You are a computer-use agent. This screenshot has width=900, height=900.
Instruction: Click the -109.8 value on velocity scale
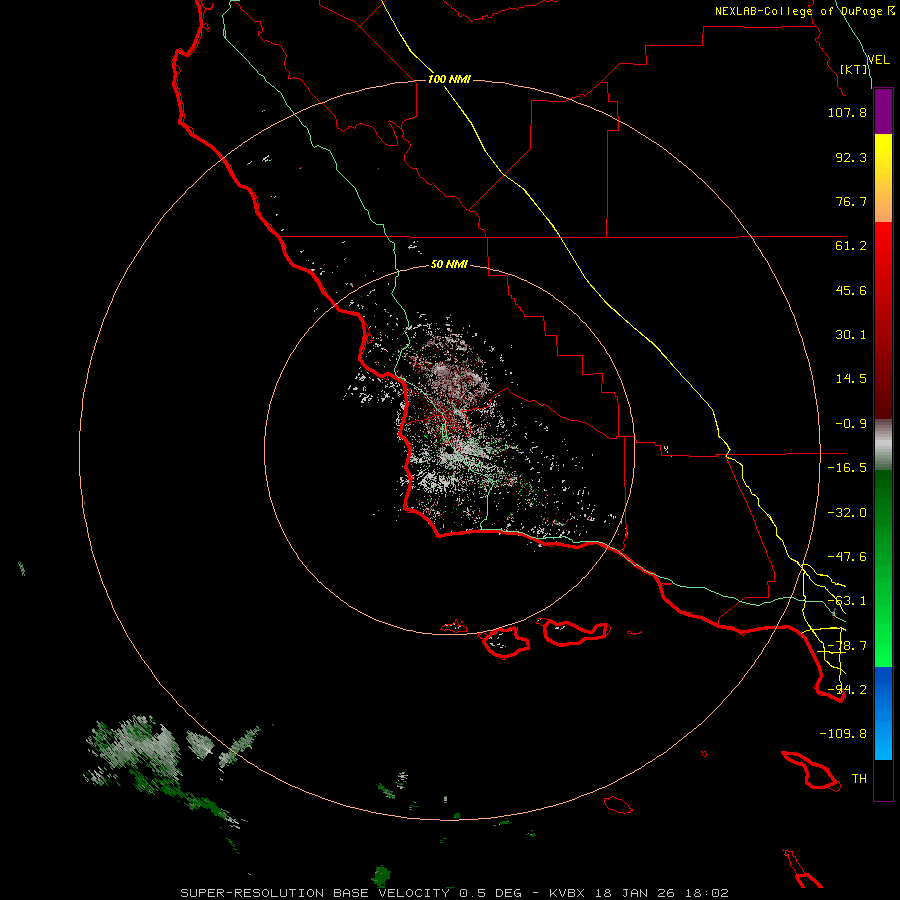(843, 734)
